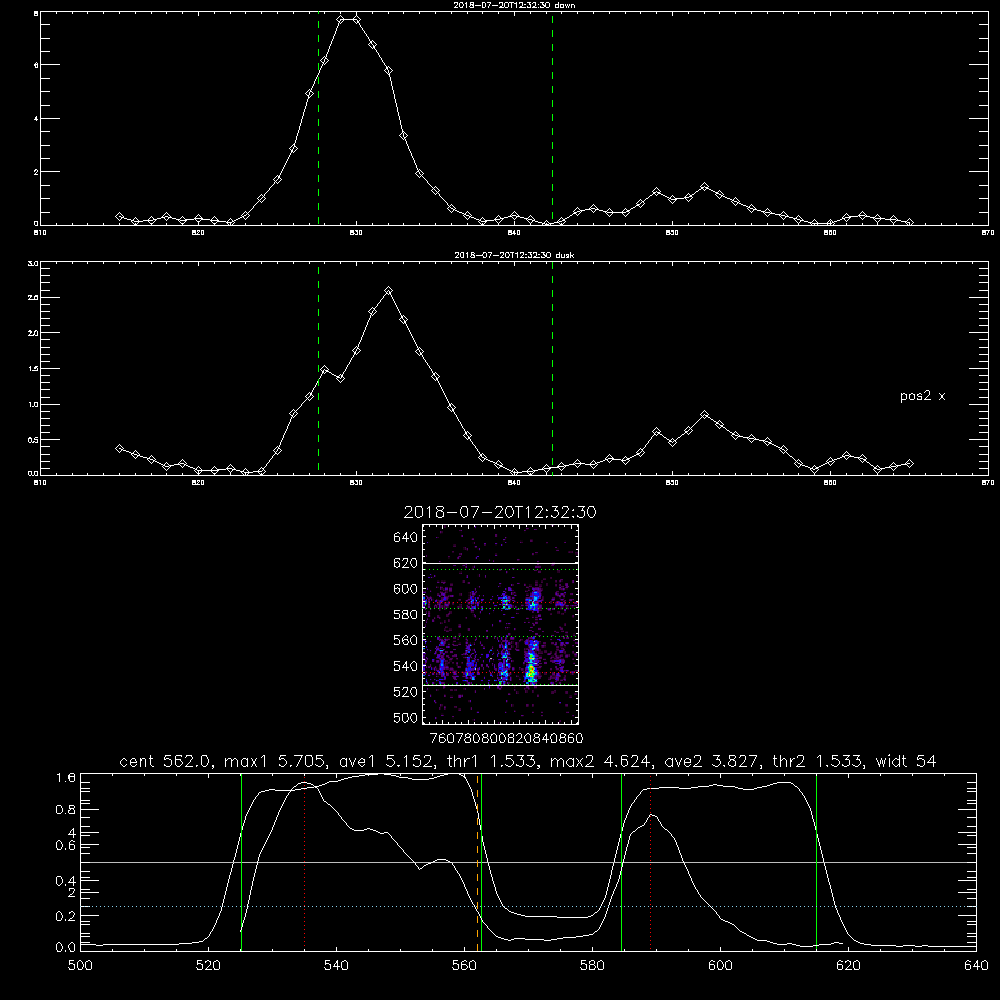Viewport: 1000px width, 1000px height.
Task: Click bottom plot y-axis label '0.2'
Action: 66,916
